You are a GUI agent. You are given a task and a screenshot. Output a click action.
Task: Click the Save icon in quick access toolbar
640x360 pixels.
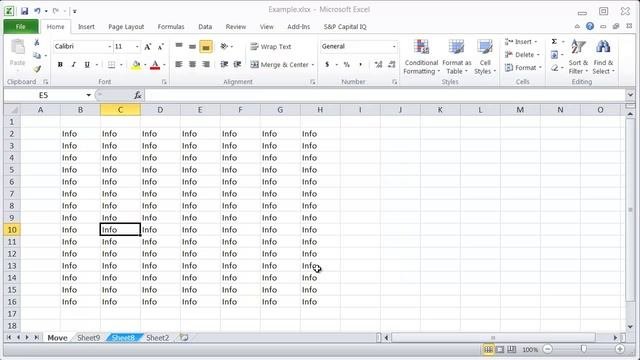point(24,11)
